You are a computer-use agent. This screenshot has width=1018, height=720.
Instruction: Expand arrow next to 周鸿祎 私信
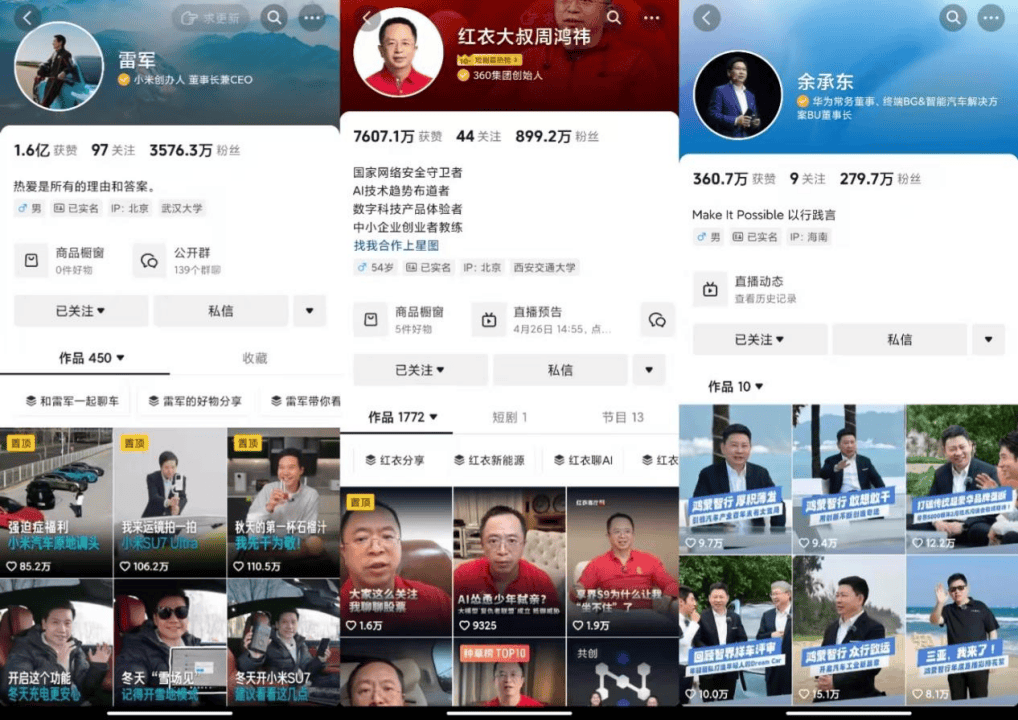649,370
